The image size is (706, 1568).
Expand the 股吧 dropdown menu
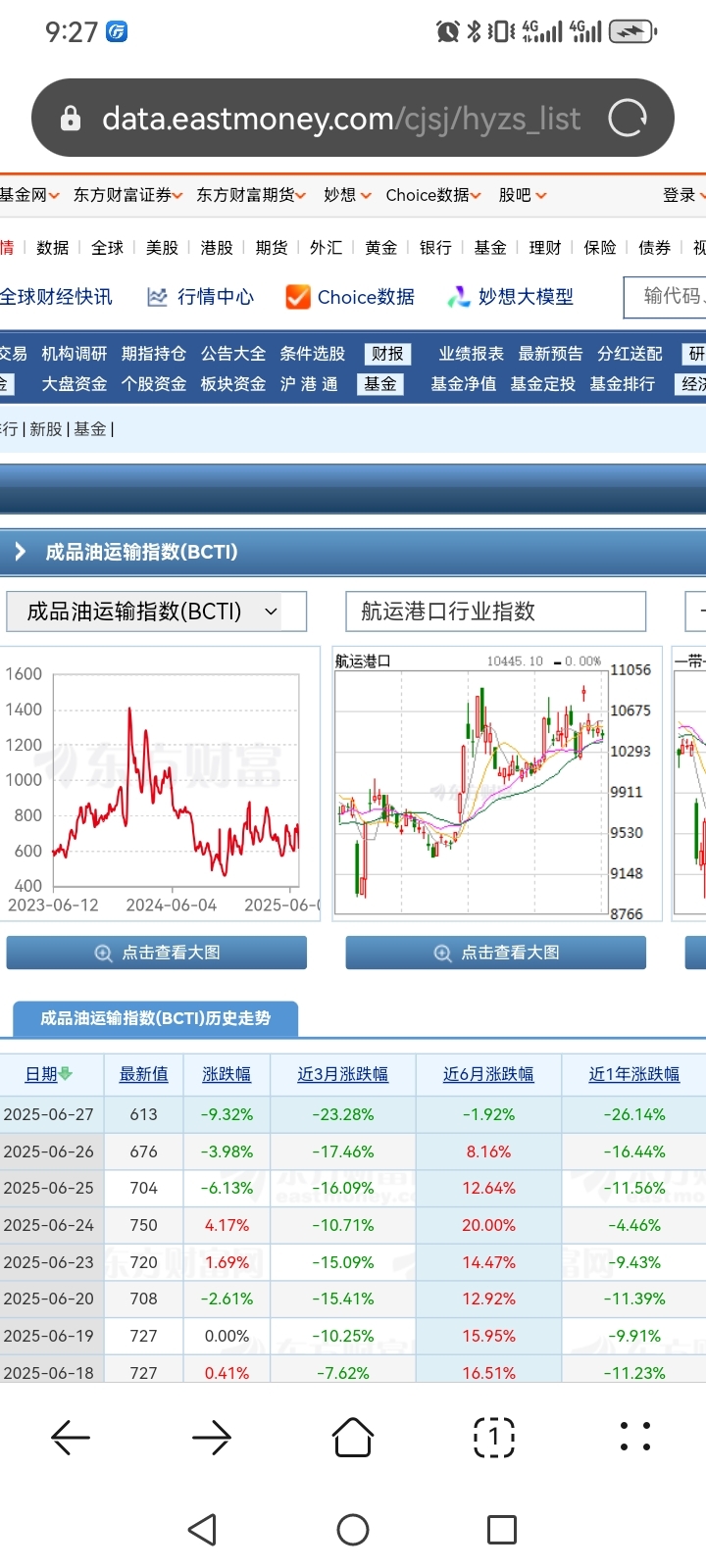click(523, 195)
